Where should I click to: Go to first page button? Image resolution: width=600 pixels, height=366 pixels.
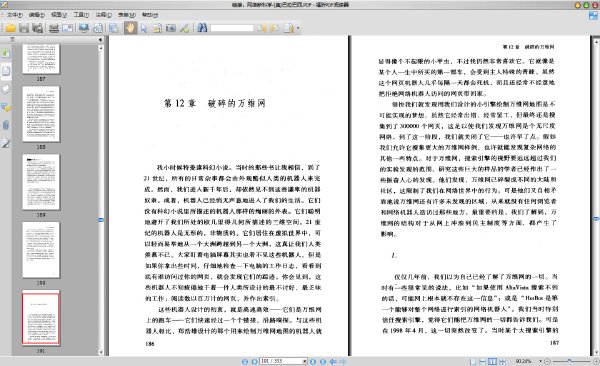[x=245, y=361]
